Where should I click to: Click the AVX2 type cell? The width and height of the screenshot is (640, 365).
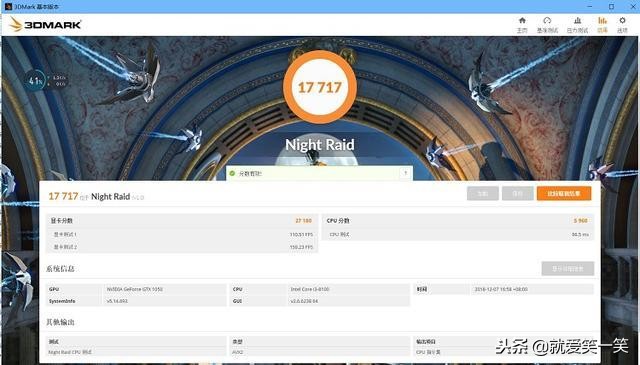[x=238, y=352]
